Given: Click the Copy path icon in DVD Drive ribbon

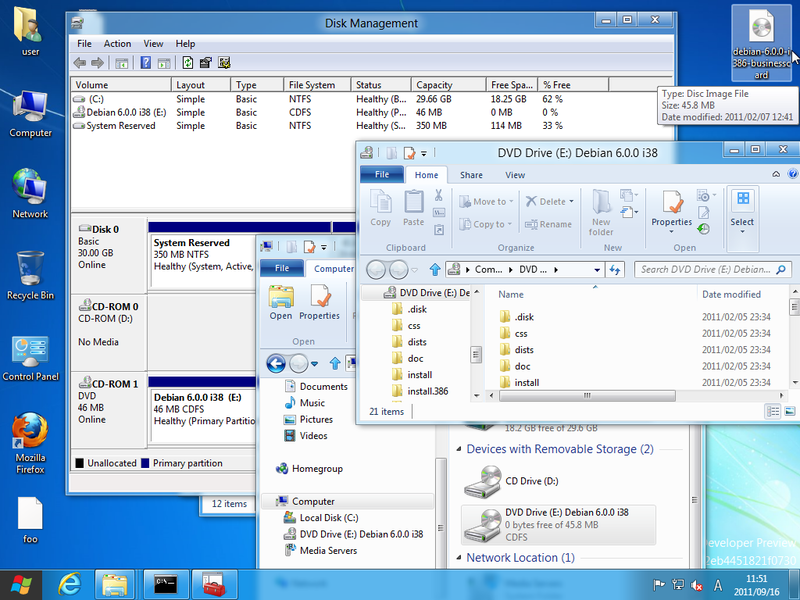Looking at the screenshot, I should tap(439, 213).
